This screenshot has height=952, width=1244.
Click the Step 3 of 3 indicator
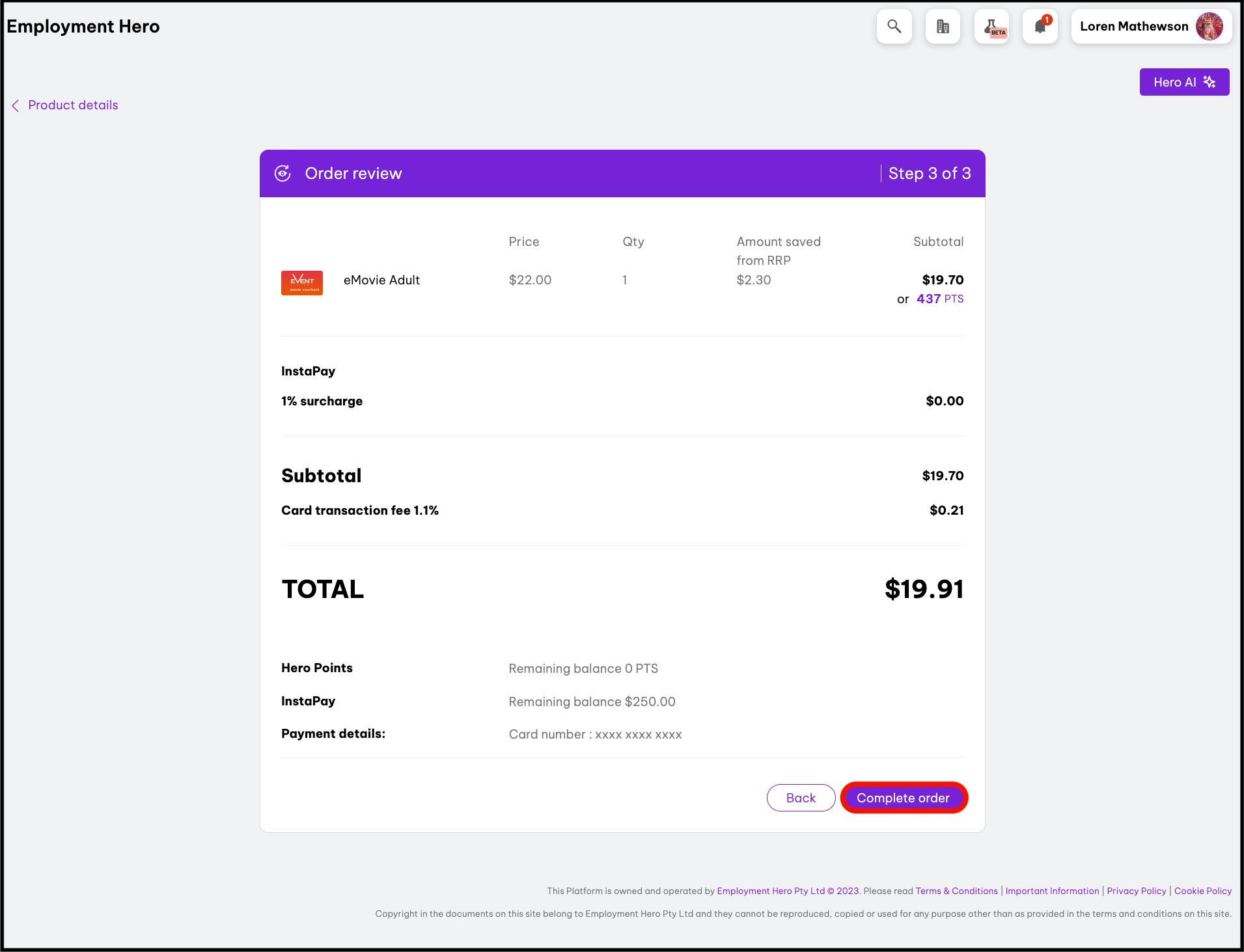pyautogui.click(x=930, y=173)
